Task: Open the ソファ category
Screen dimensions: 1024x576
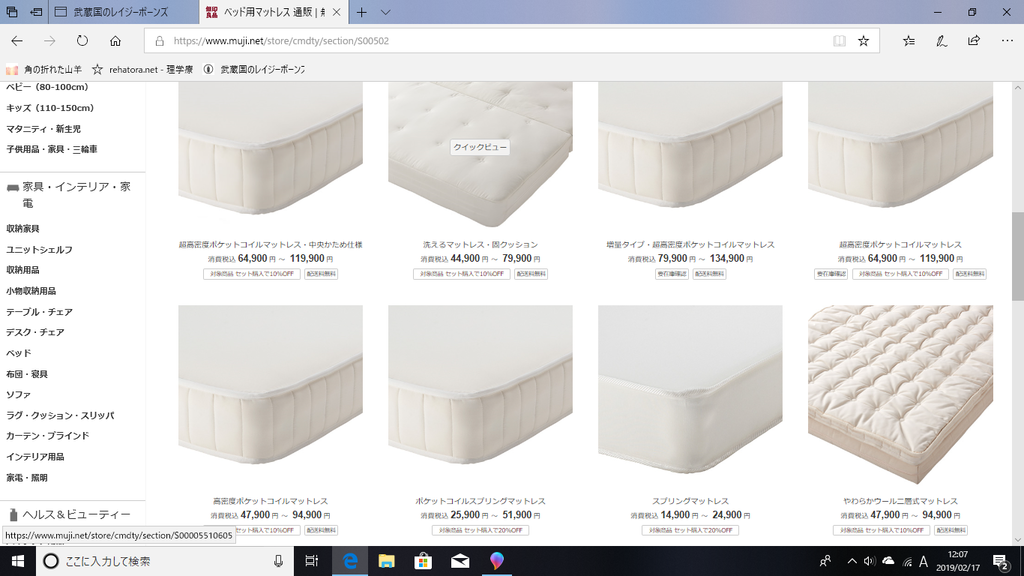Action: click(x=18, y=394)
